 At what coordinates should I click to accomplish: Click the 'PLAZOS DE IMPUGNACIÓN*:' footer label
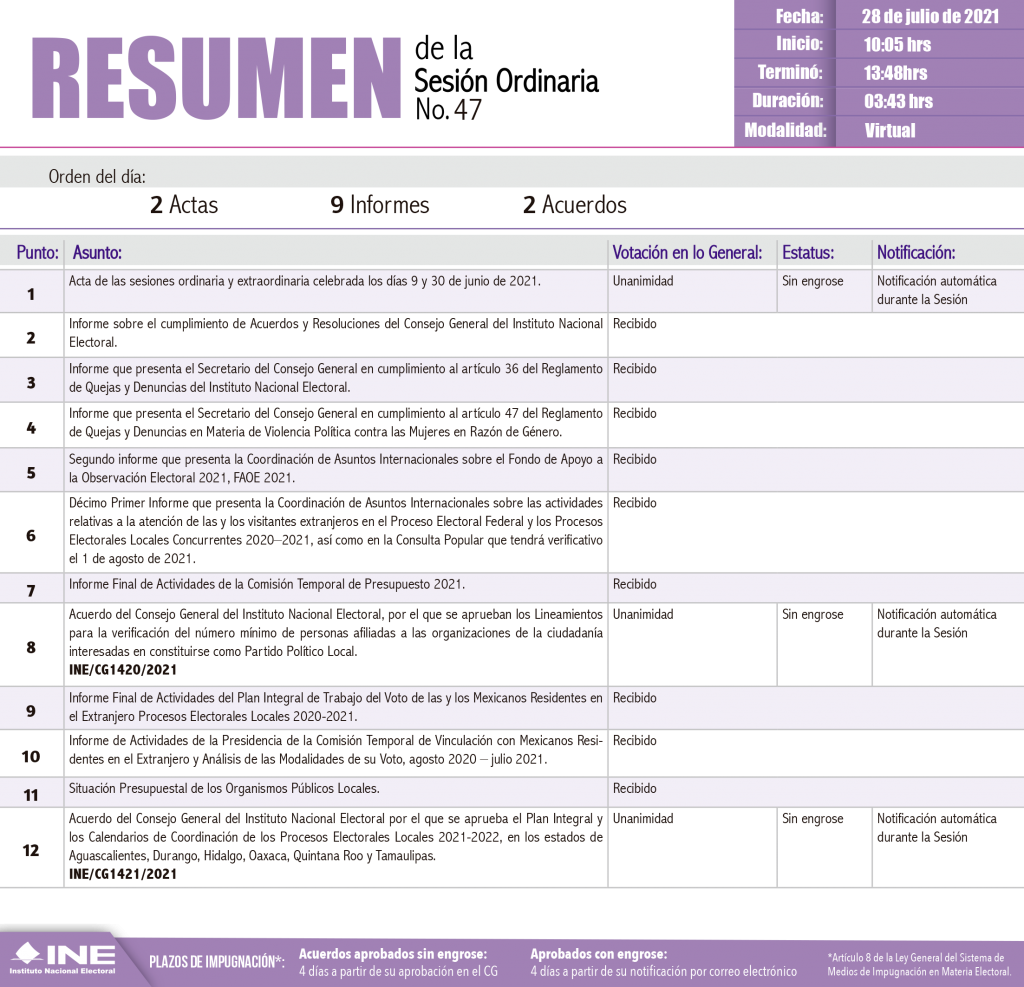pyautogui.click(x=217, y=962)
